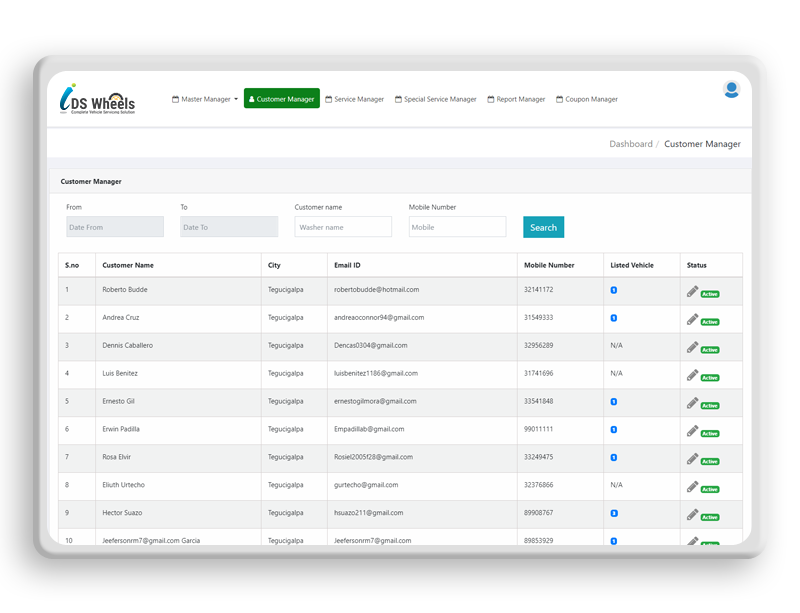Focus the Mobile Number input field
Image resolution: width=800 pixels, height=613 pixels.
coord(457,228)
